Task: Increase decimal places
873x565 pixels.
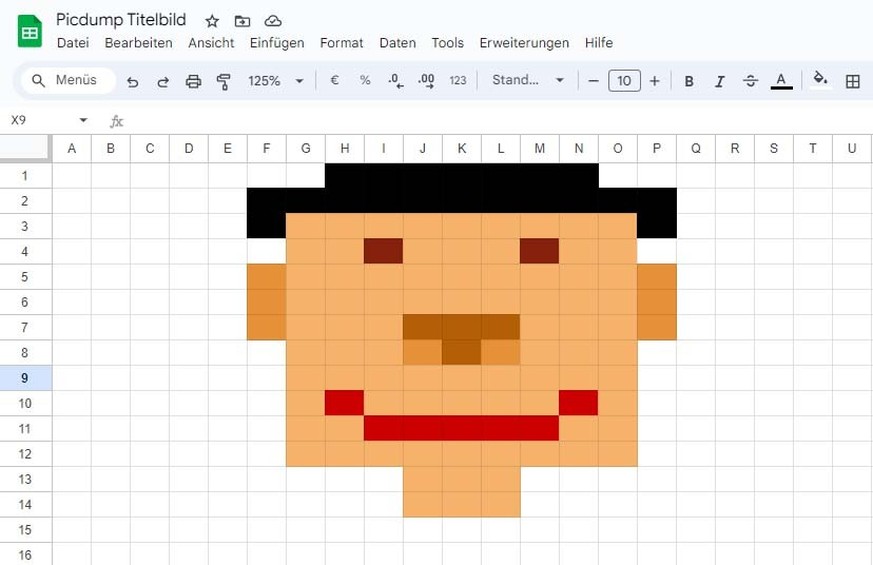Action: [x=426, y=81]
